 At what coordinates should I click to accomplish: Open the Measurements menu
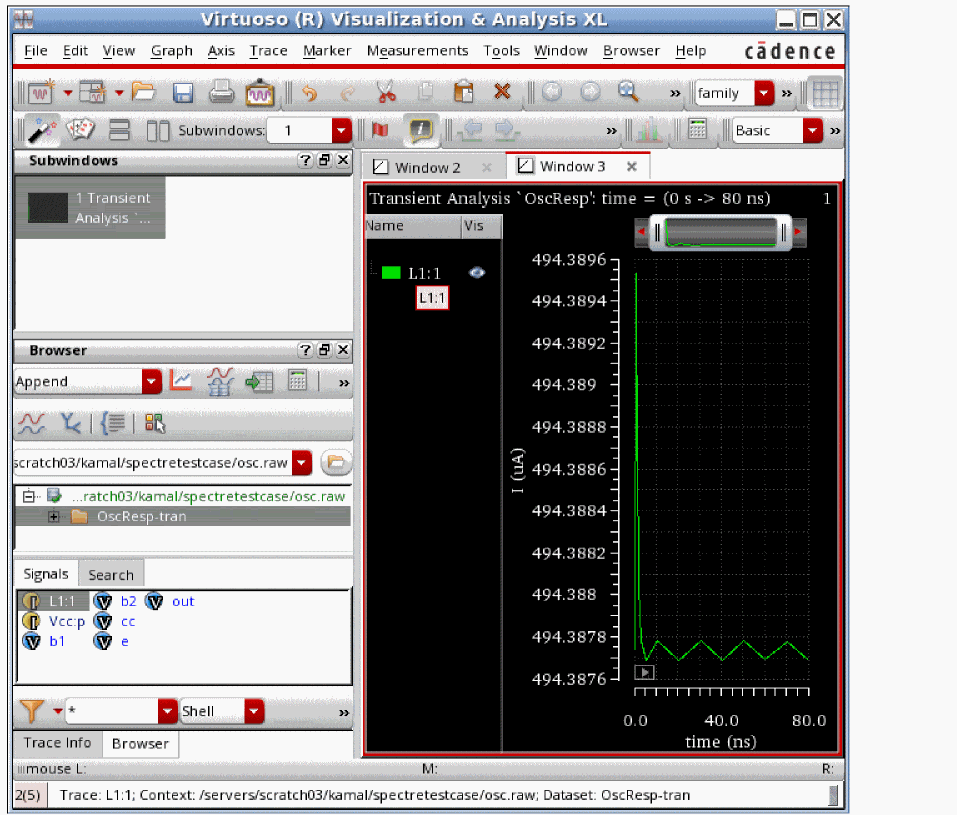[x=417, y=51]
